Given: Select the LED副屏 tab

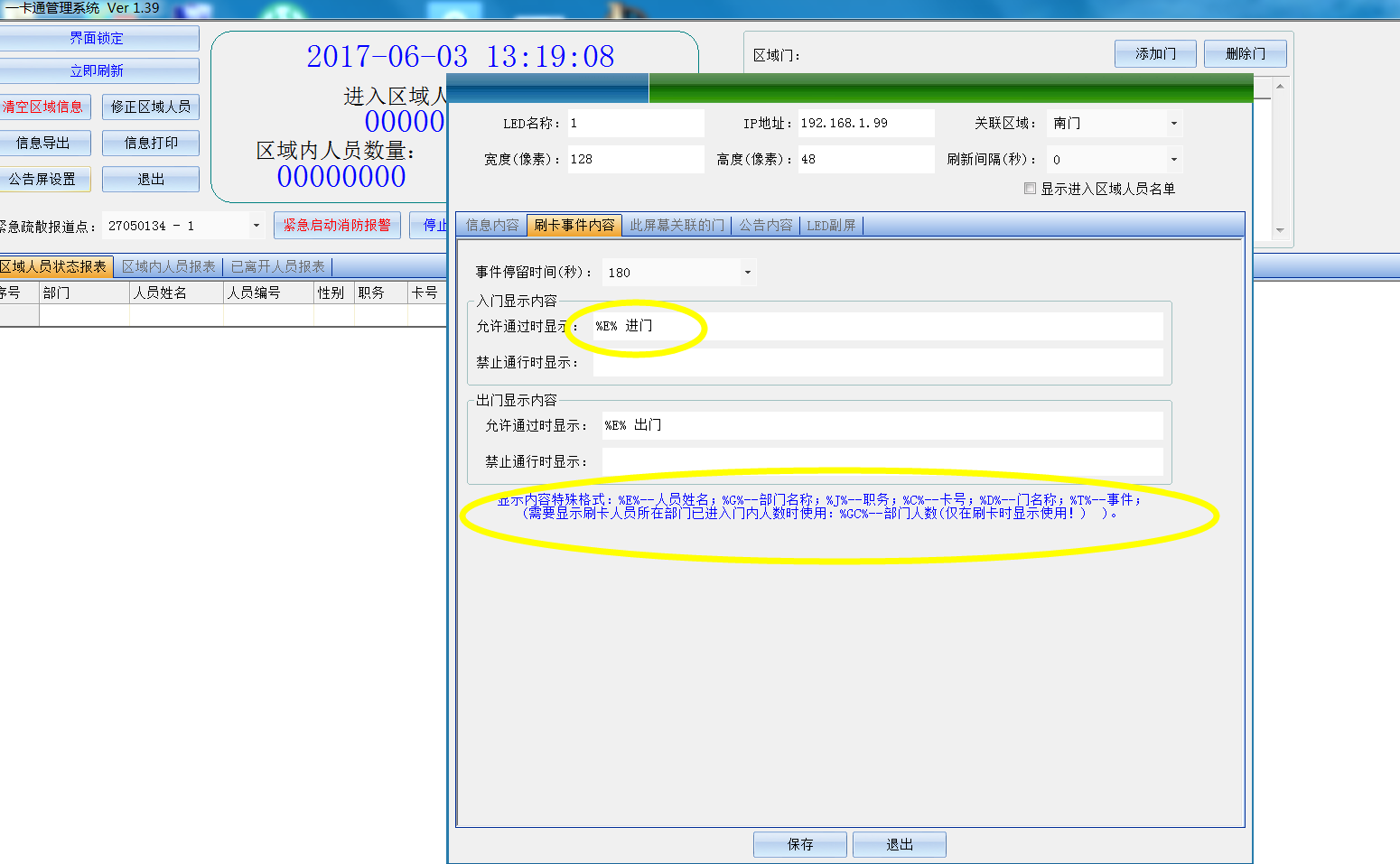Looking at the screenshot, I should (831, 225).
